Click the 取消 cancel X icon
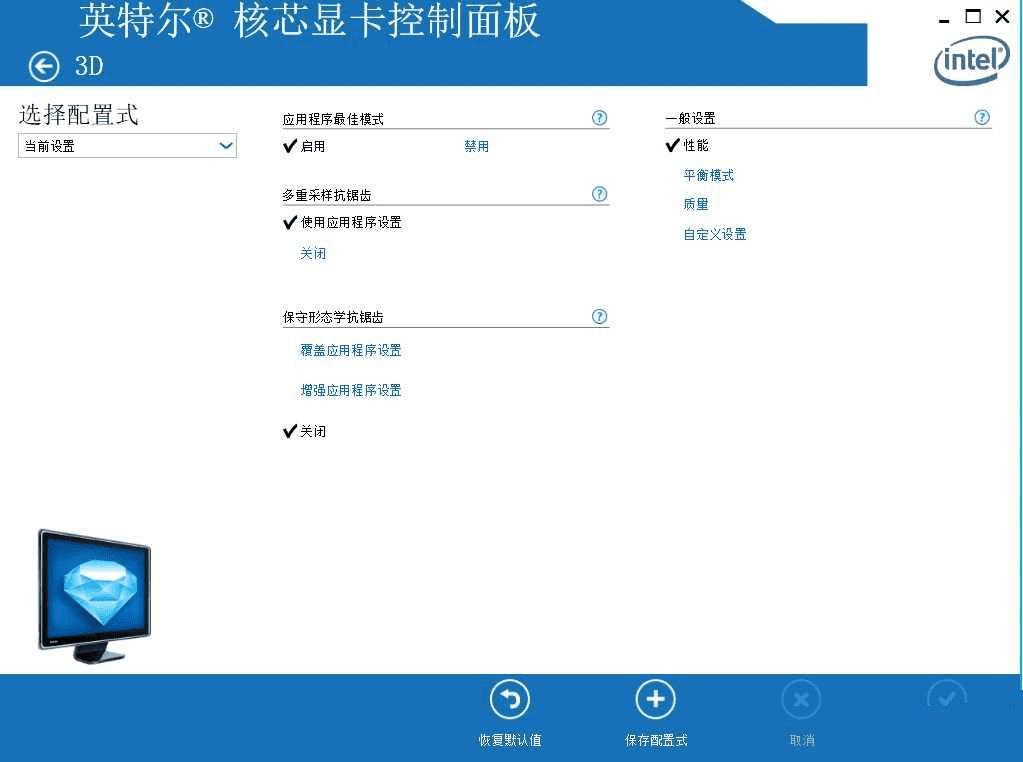 click(x=801, y=699)
